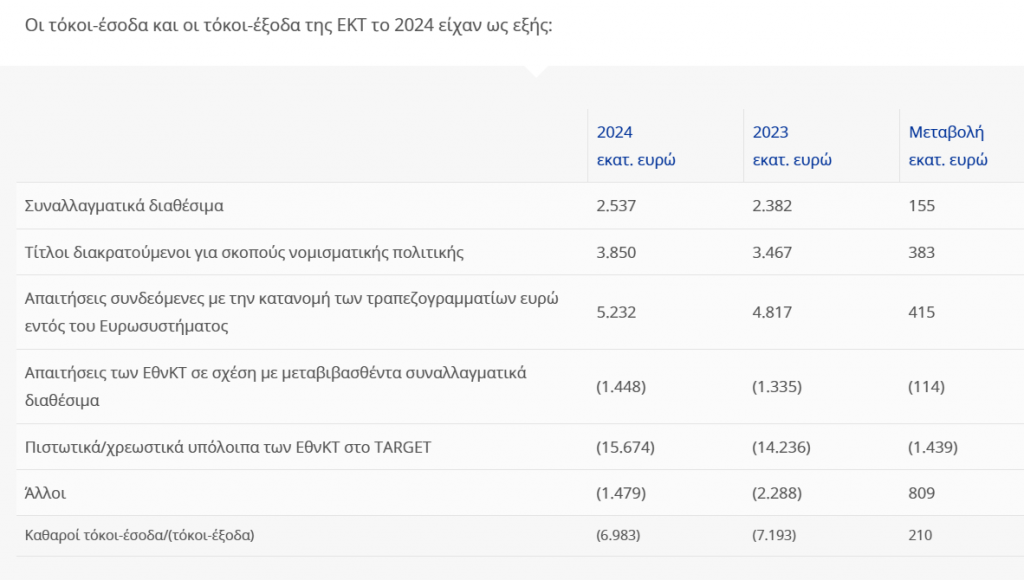Click the 3.467 value for 2023
Image resolution: width=1024 pixels, height=580 pixels.
coord(772,252)
